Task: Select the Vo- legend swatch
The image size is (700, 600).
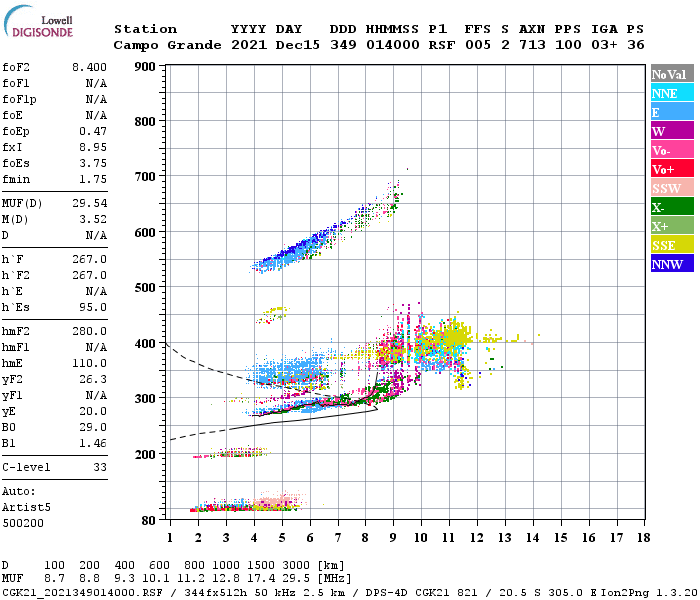Action: point(672,150)
